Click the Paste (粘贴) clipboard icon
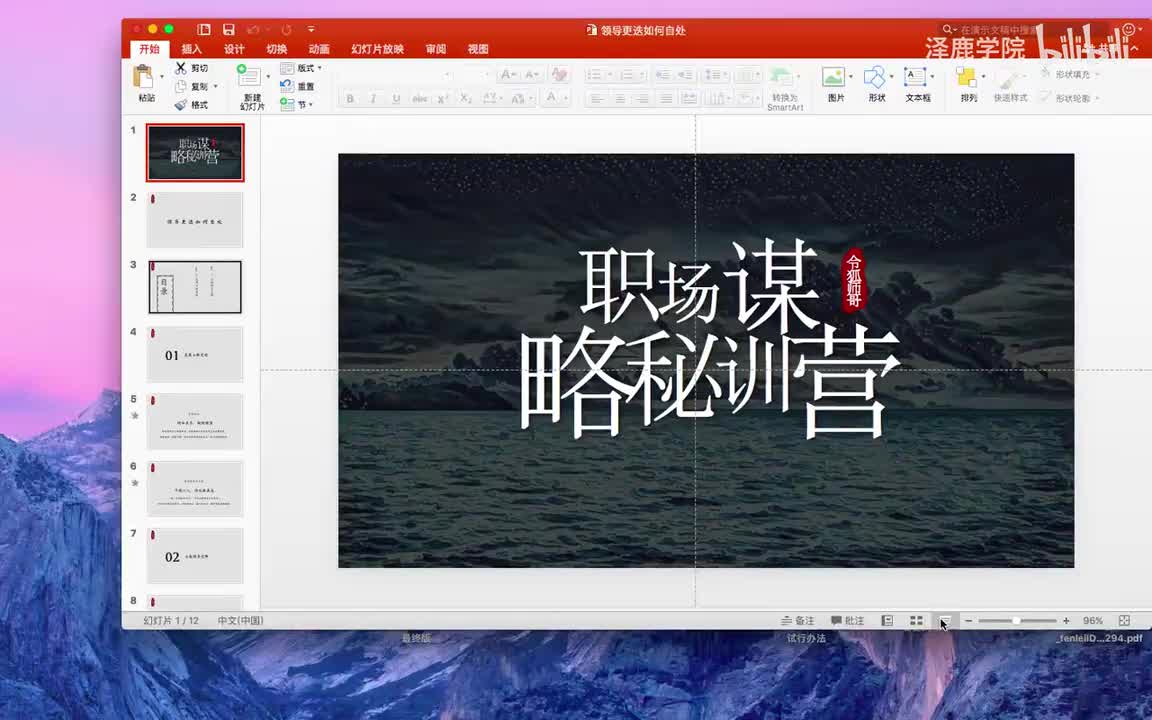This screenshot has height=720, width=1152. point(143,76)
